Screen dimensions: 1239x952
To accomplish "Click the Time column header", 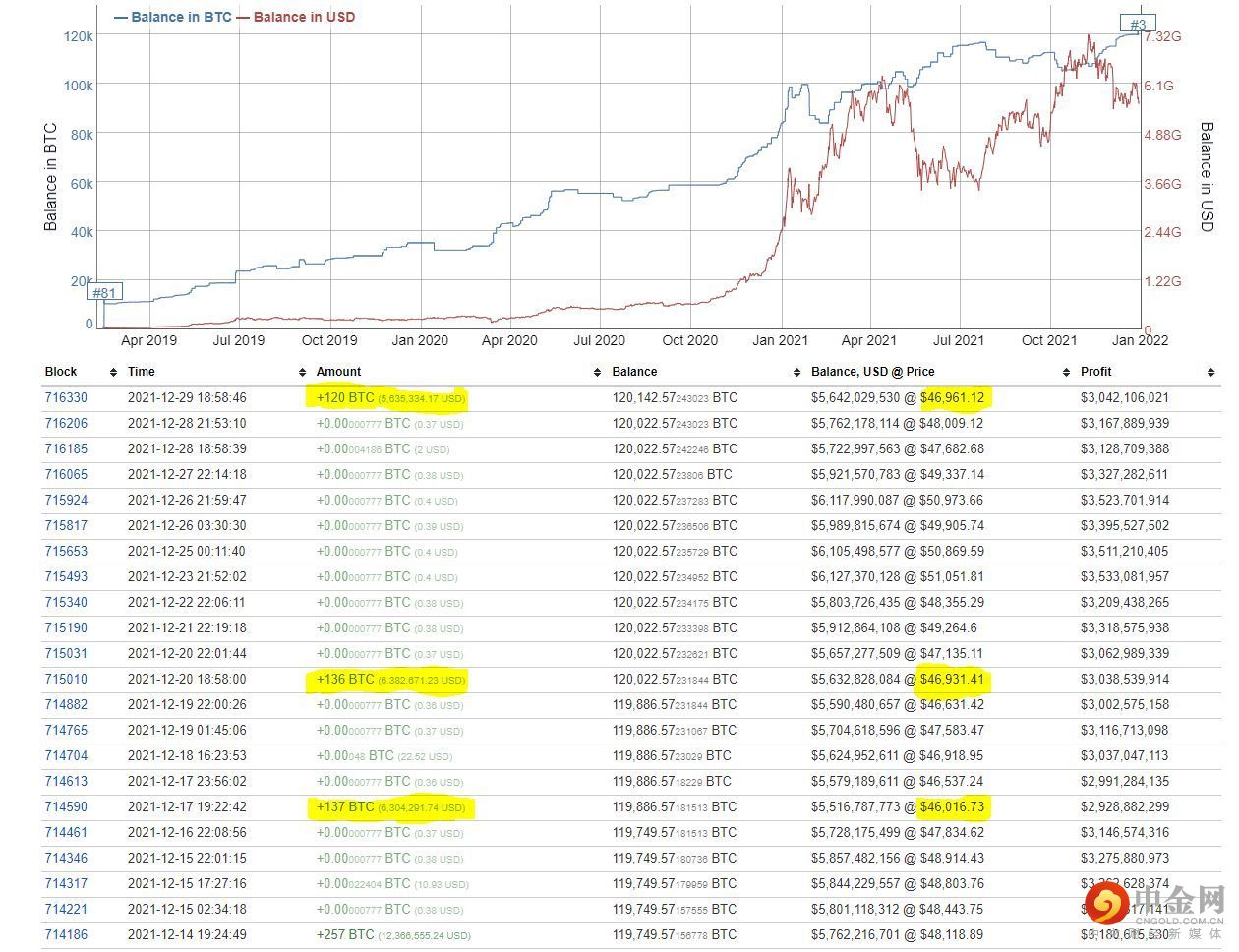I will 142,372.
